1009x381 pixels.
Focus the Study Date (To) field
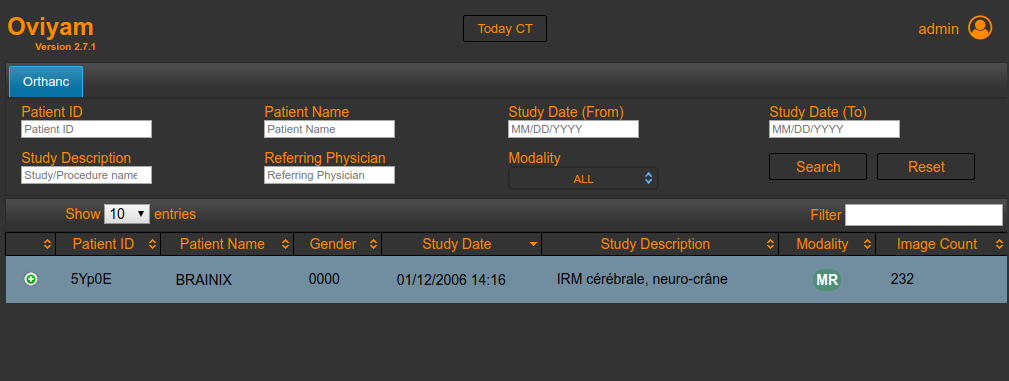pos(835,129)
